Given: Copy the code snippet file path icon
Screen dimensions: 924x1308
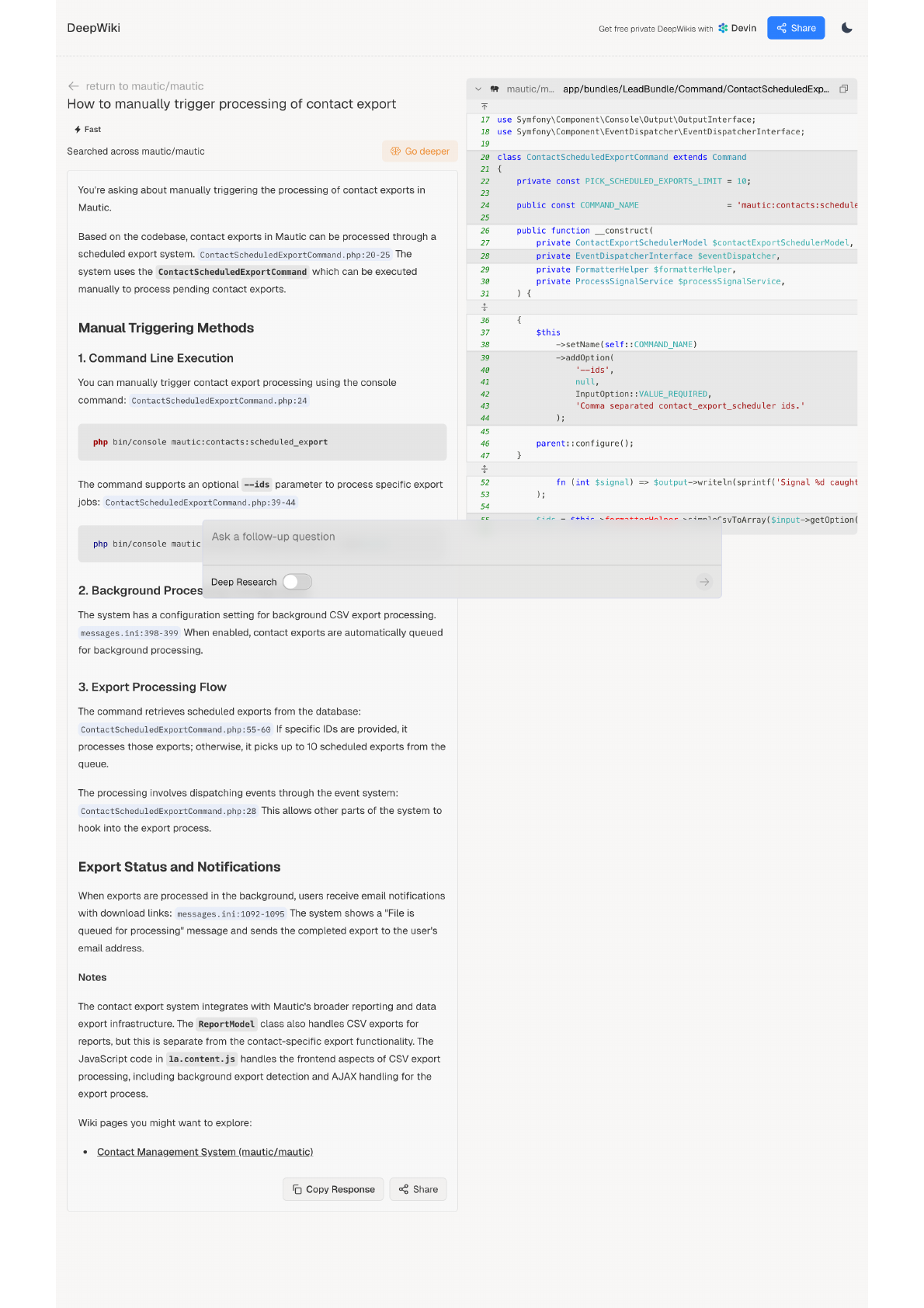Looking at the screenshot, I should [843, 89].
